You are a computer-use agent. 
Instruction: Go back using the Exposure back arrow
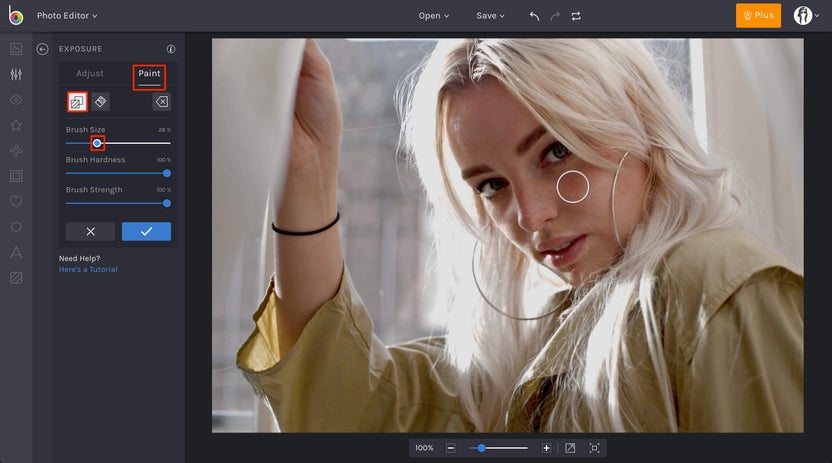pyautogui.click(x=43, y=49)
